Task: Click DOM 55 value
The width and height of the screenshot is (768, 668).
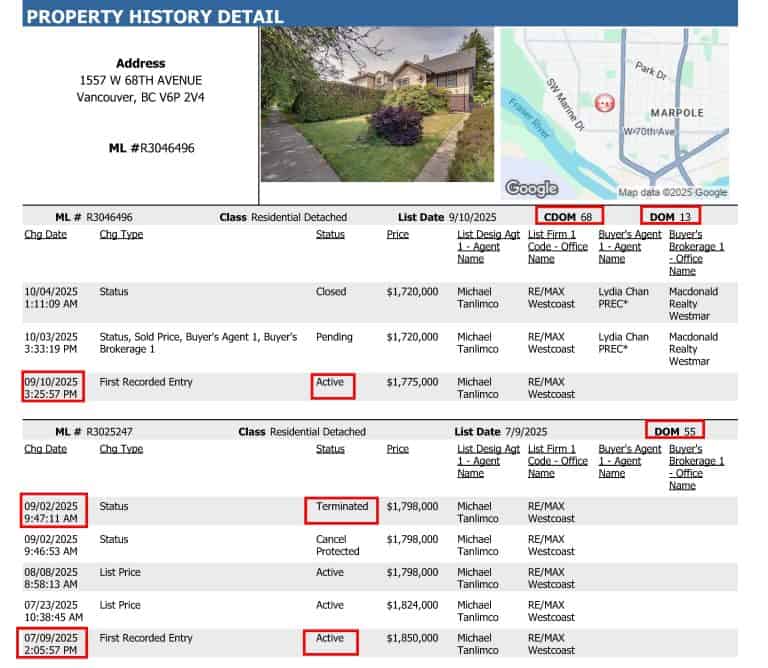Action: (675, 431)
